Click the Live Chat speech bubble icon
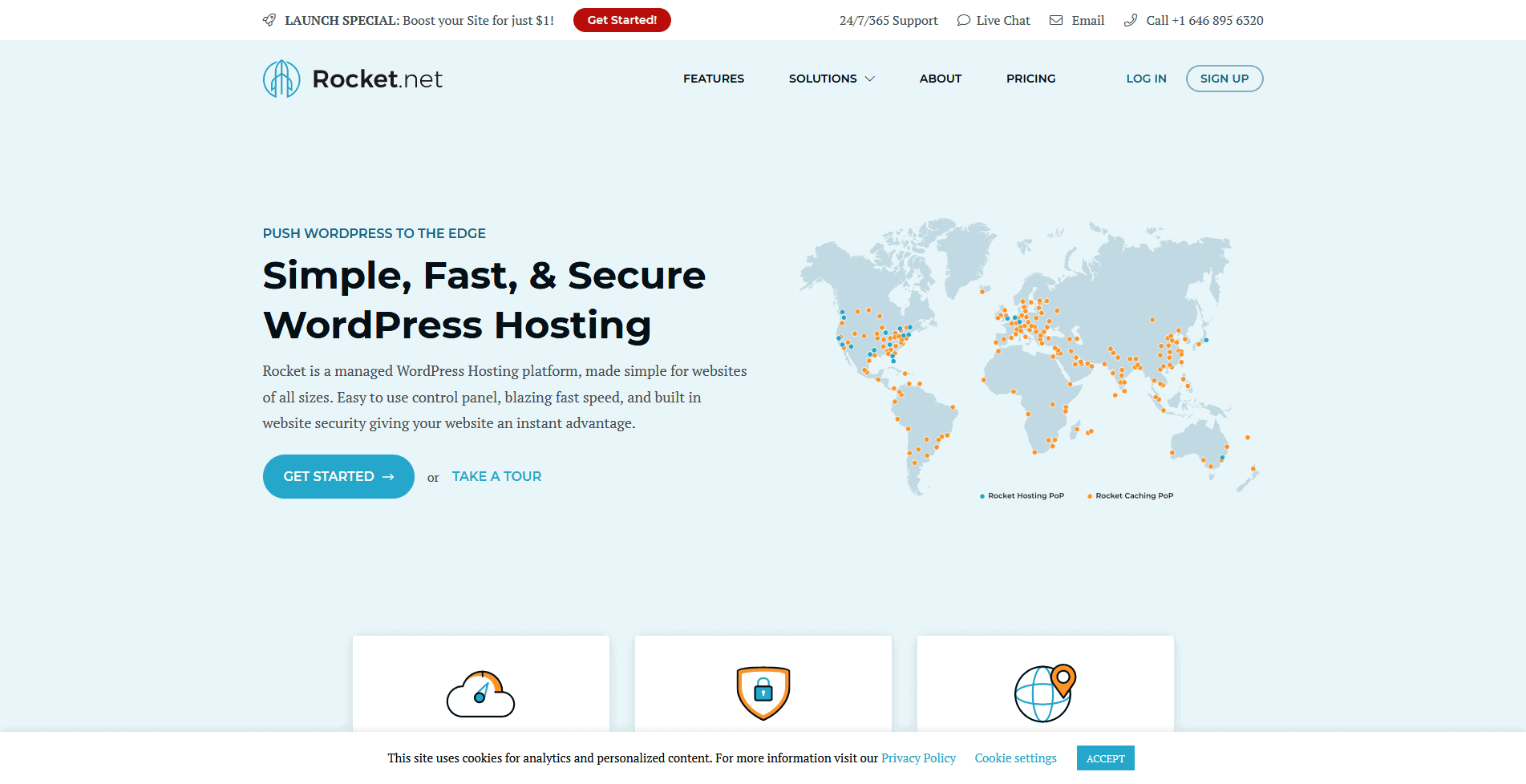Screen dimensions: 1526x784 pyautogui.click(x=964, y=20)
